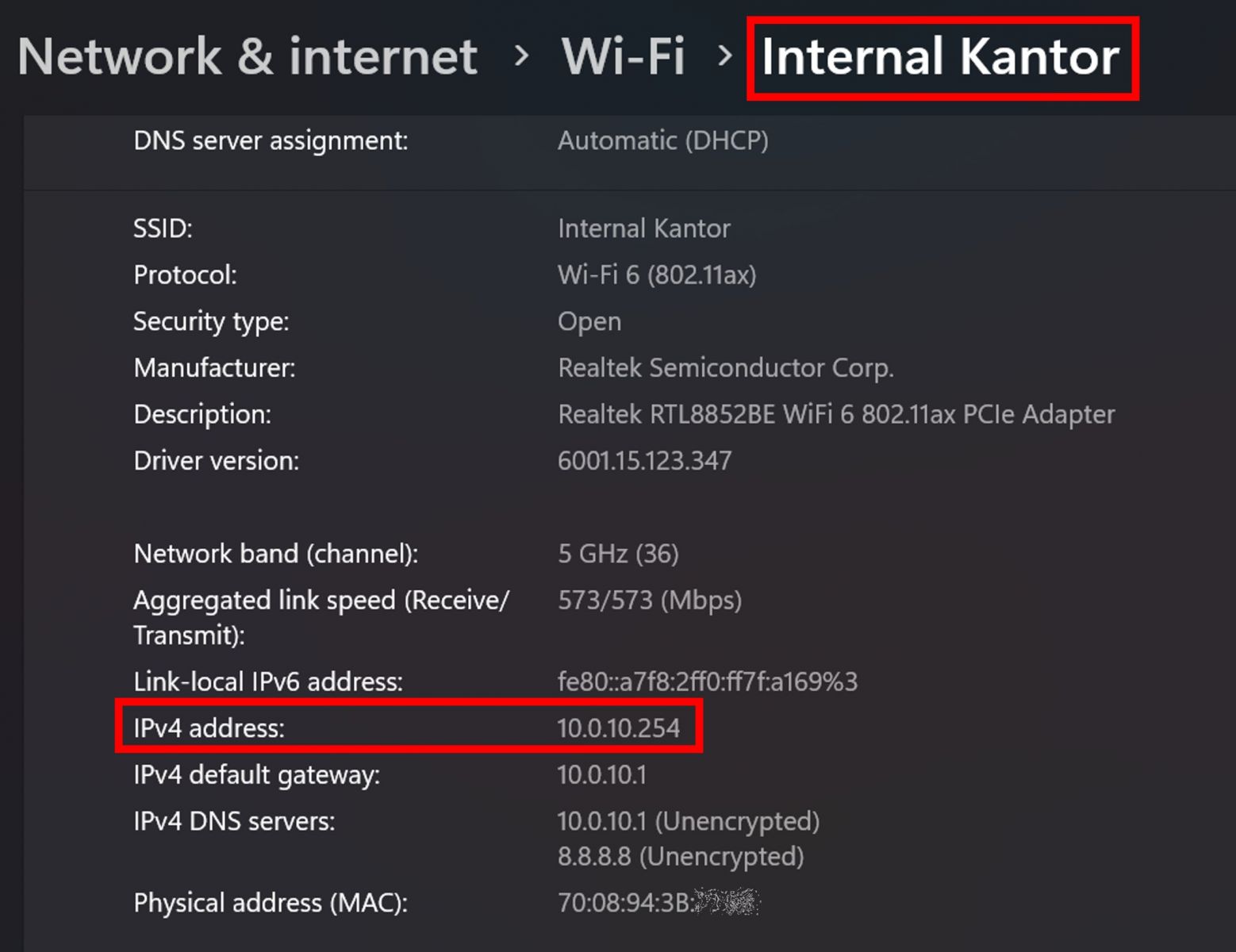The image size is (1236, 952).
Task: Click the network band value 5 GHz (36)
Action: coord(618,554)
